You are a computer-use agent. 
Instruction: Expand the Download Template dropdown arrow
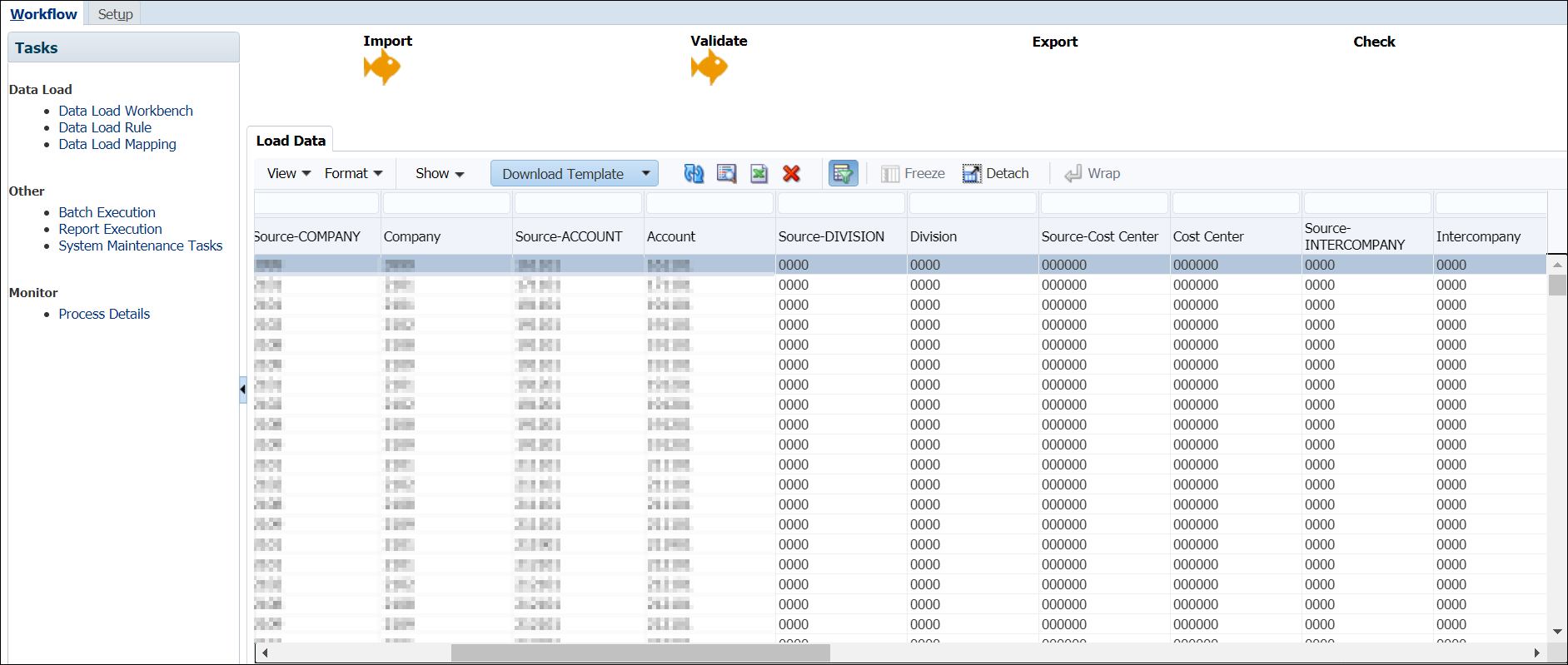(x=645, y=173)
